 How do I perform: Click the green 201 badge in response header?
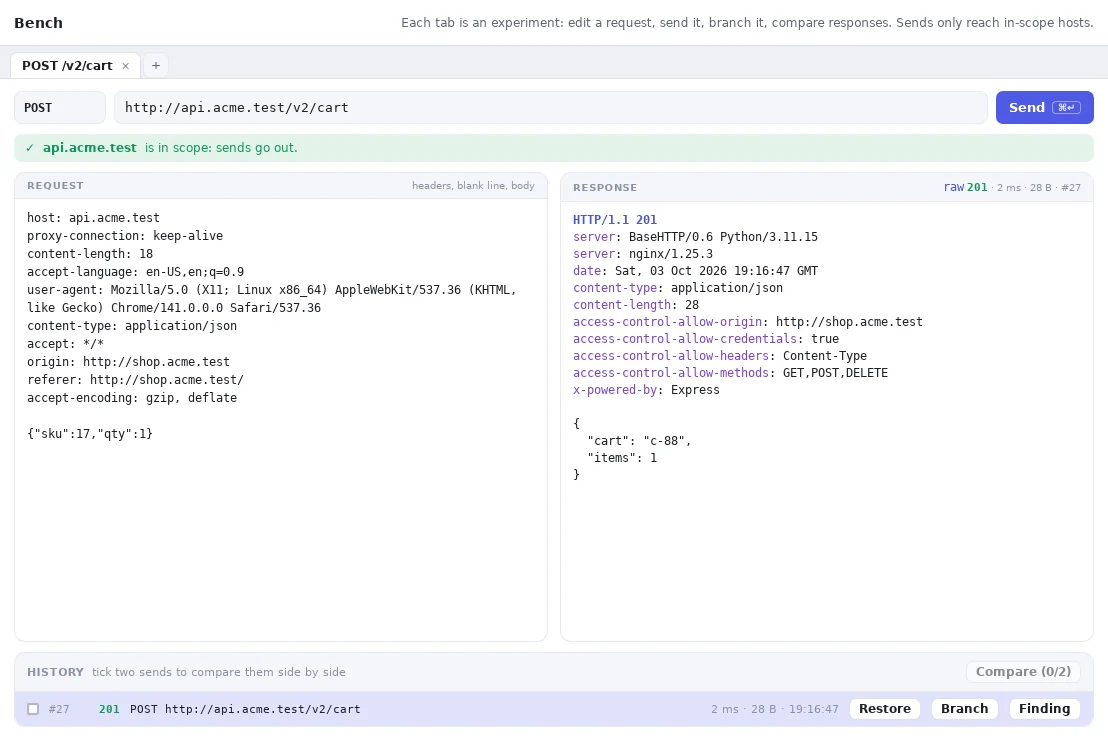click(x=977, y=187)
